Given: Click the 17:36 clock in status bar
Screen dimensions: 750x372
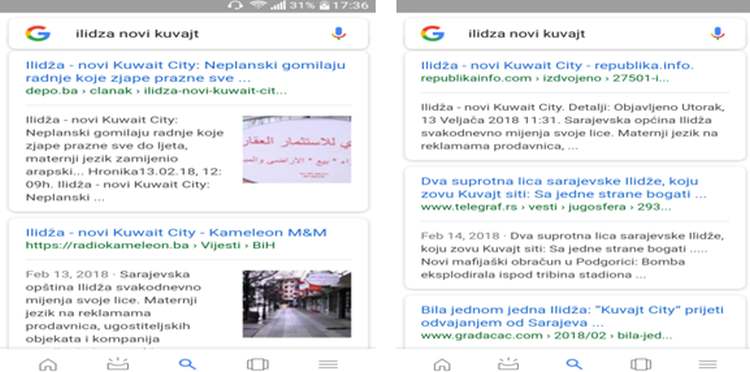Looking at the screenshot, I should pyautogui.click(x=351, y=6).
